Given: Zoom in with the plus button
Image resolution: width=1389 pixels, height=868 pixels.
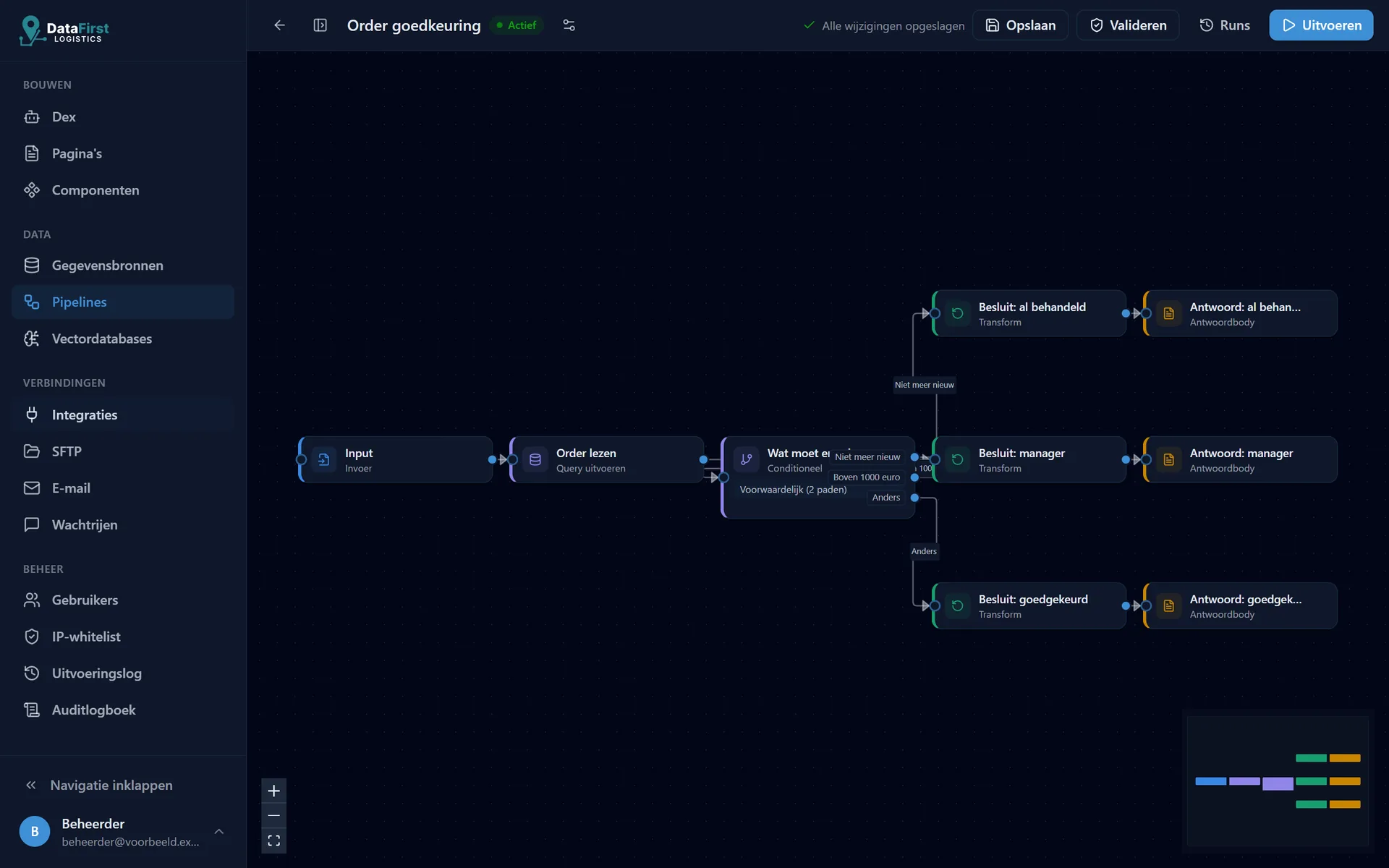Looking at the screenshot, I should tap(273, 791).
